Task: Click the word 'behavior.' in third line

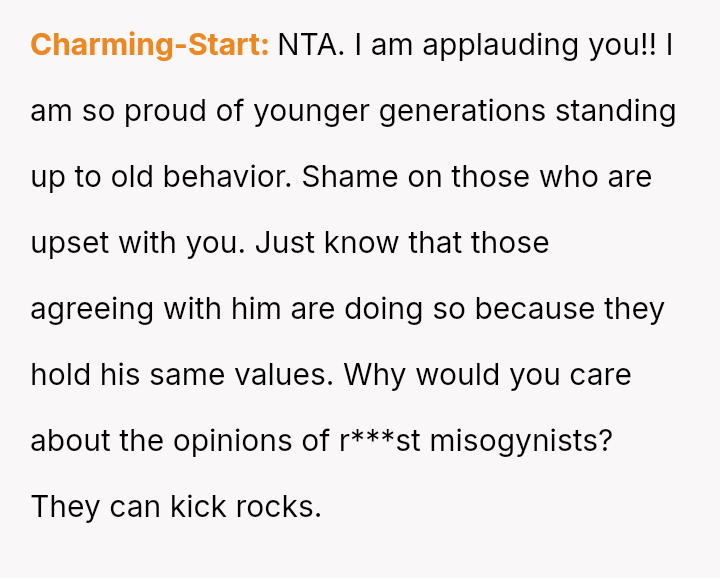Action: 228,177
